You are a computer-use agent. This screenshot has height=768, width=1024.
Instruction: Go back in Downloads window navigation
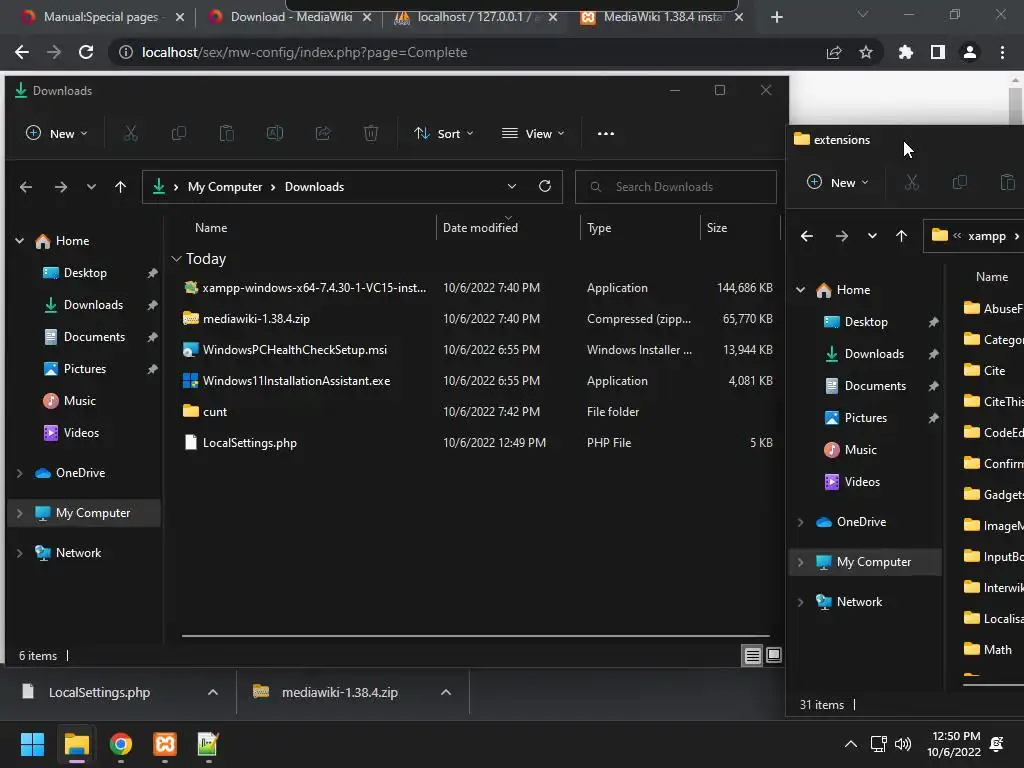[x=26, y=187]
